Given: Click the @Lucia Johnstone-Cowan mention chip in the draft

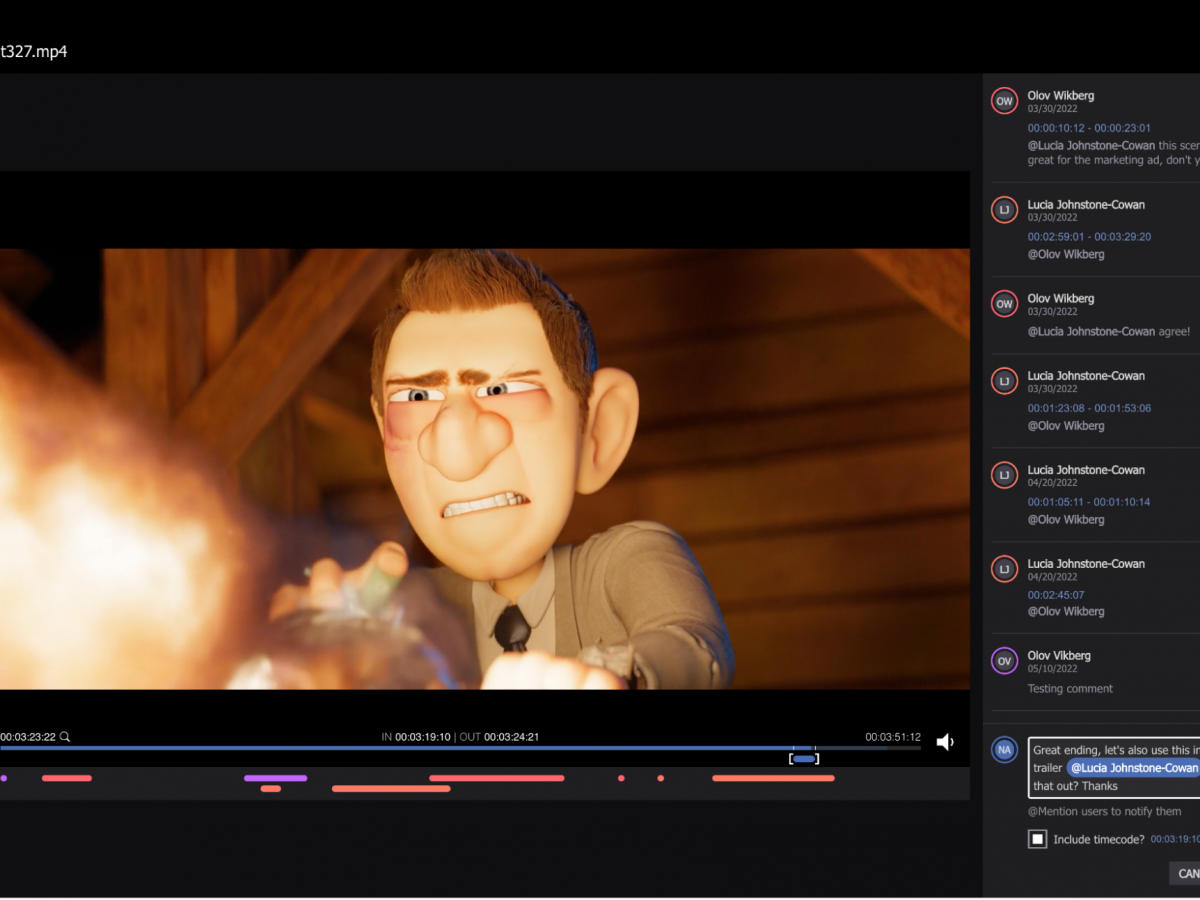Looking at the screenshot, I should point(1133,768).
